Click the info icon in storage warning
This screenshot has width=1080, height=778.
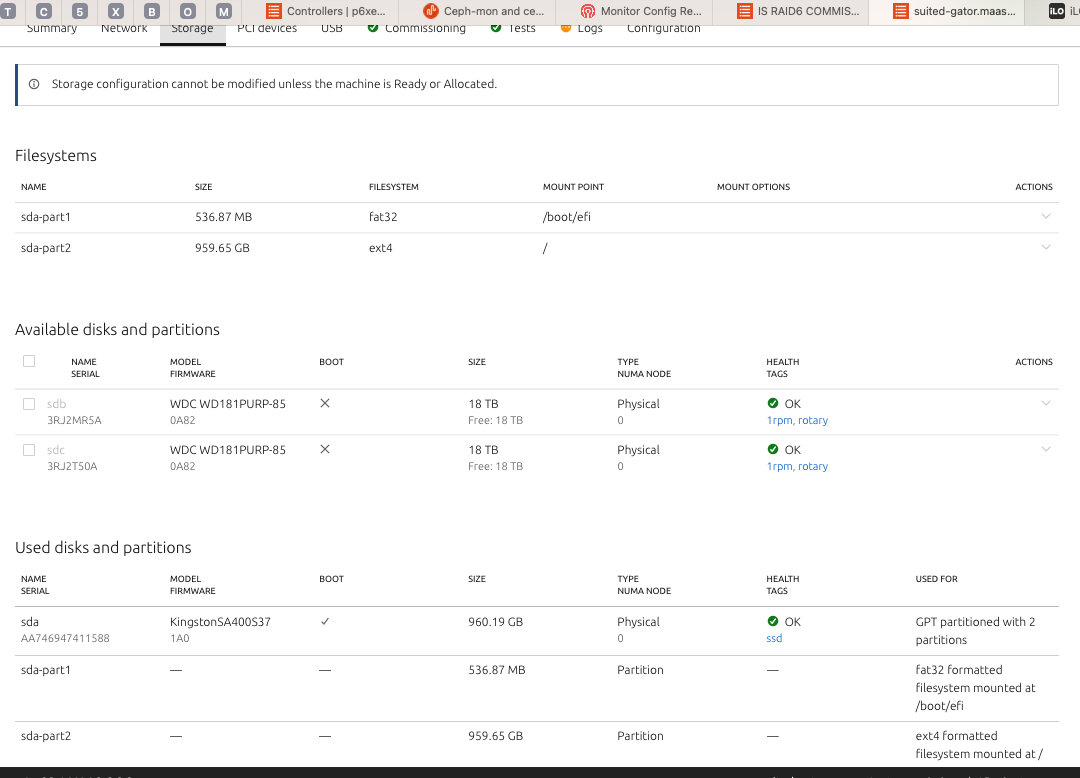point(34,84)
